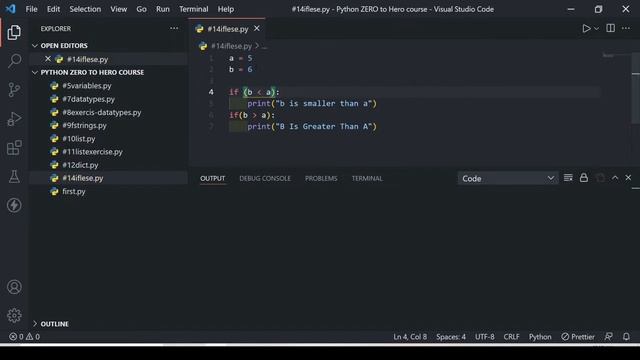
Task: Open the lightning bolt activity icon
Action: click(14, 205)
